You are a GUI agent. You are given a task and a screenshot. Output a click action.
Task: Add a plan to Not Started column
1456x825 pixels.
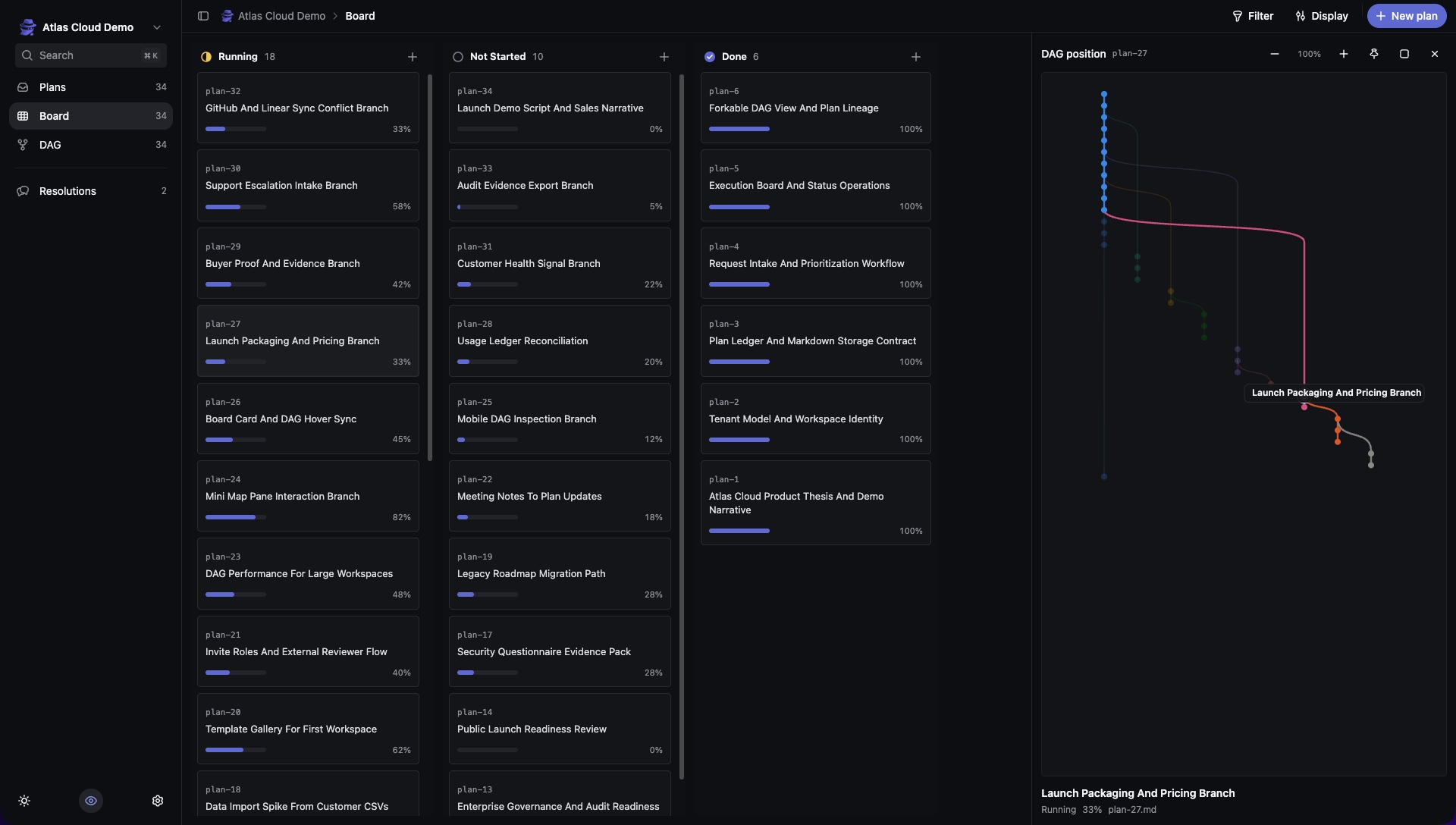pyautogui.click(x=664, y=57)
